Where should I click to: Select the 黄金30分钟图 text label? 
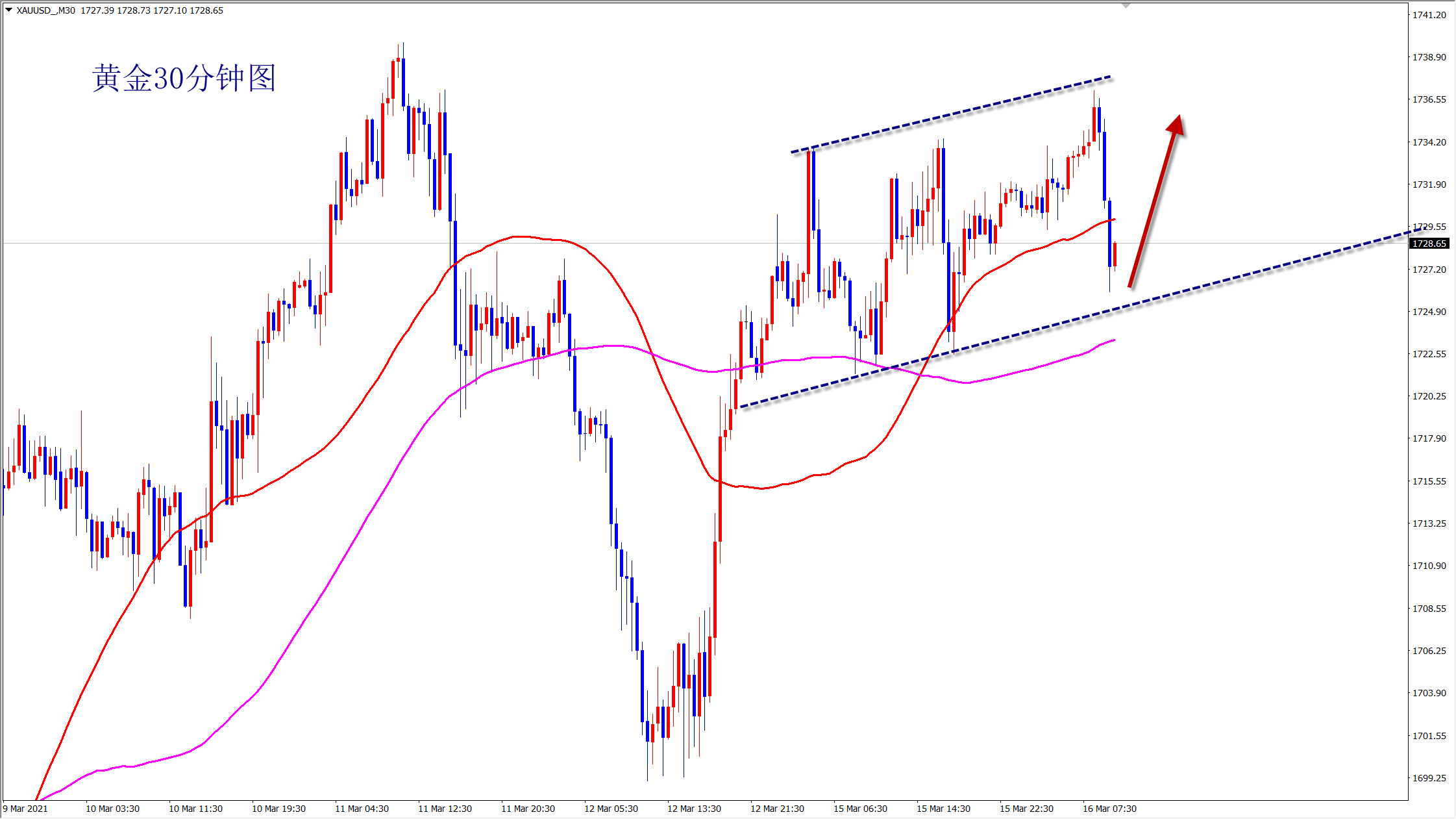click(184, 79)
